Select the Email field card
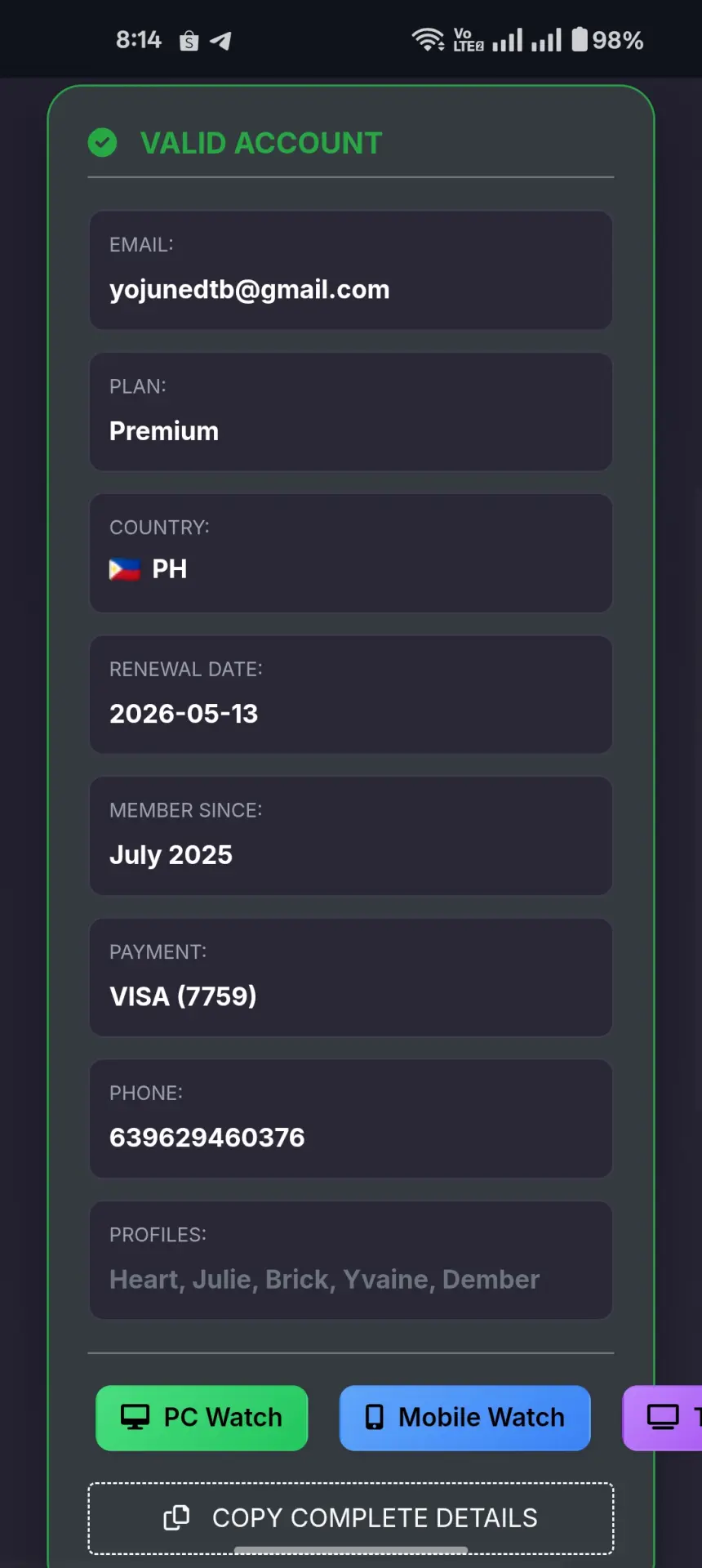The height and width of the screenshot is (1568, 702). [351, 270]
